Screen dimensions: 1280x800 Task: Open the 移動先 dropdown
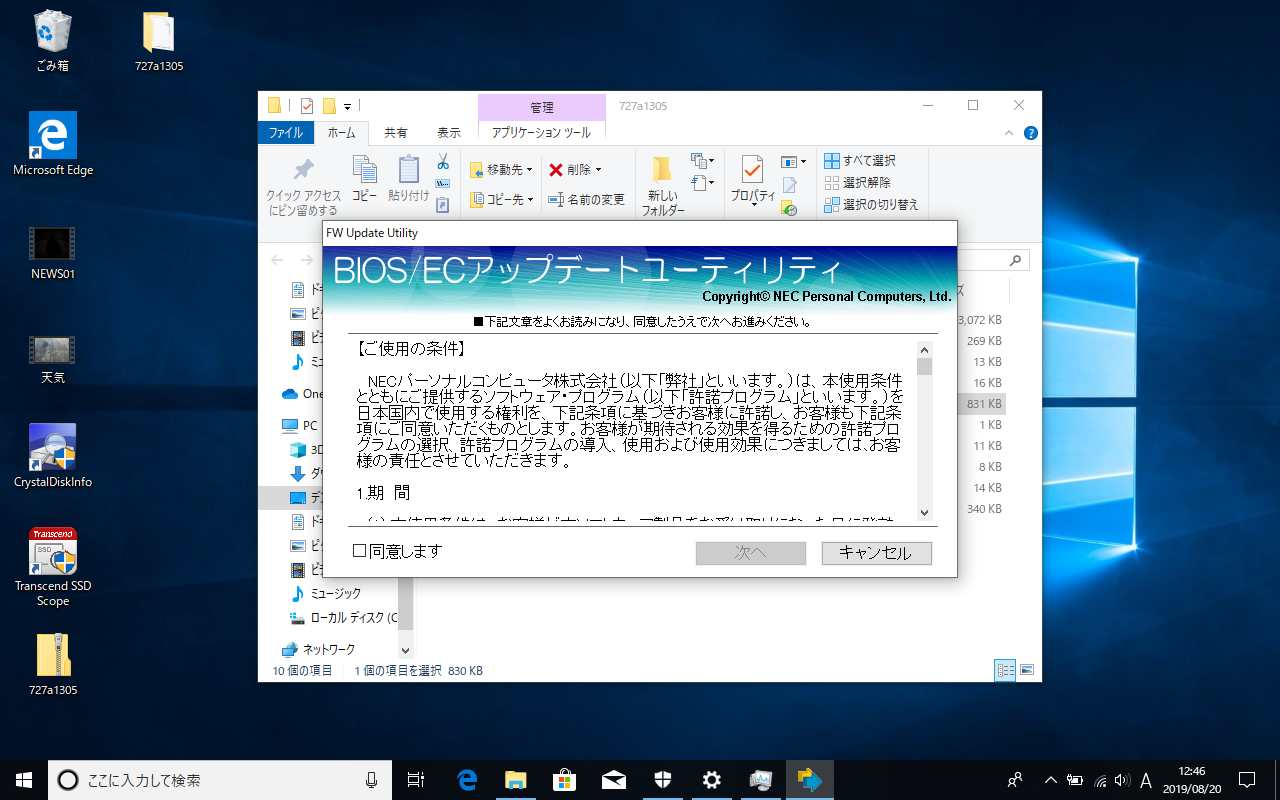[x=501, y=170]
